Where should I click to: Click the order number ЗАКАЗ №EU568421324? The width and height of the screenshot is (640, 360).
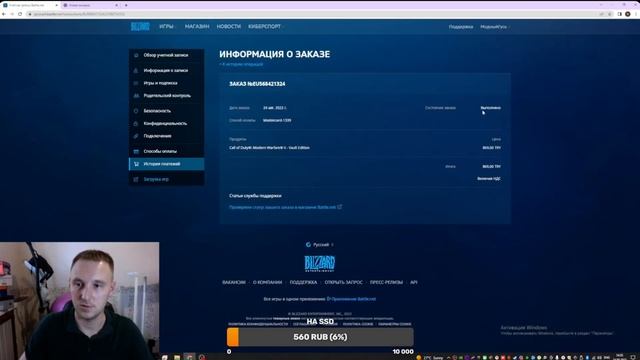[257, 84]
